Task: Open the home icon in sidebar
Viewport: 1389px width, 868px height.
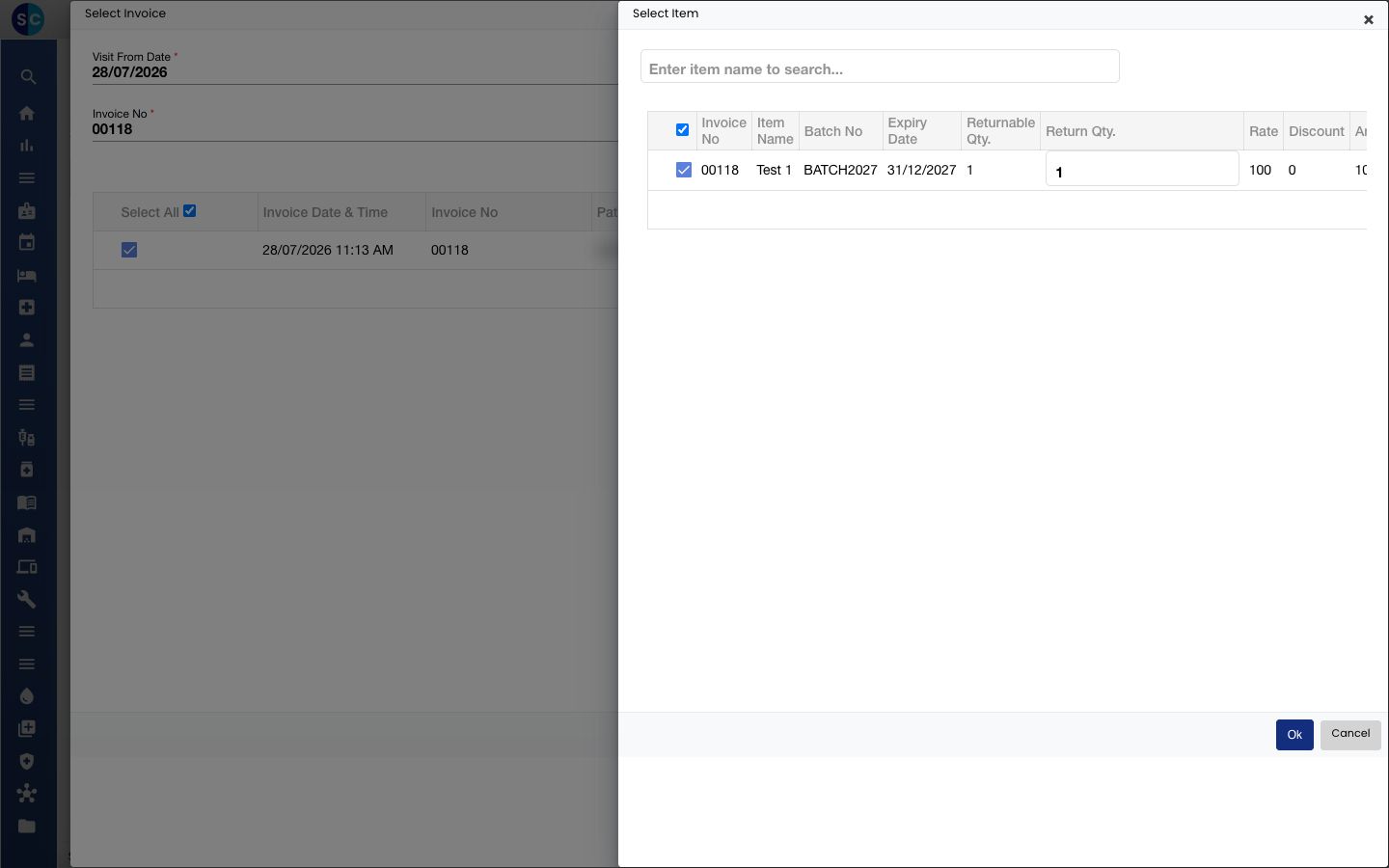Action: pyautogui.click(x=27, y=113)
